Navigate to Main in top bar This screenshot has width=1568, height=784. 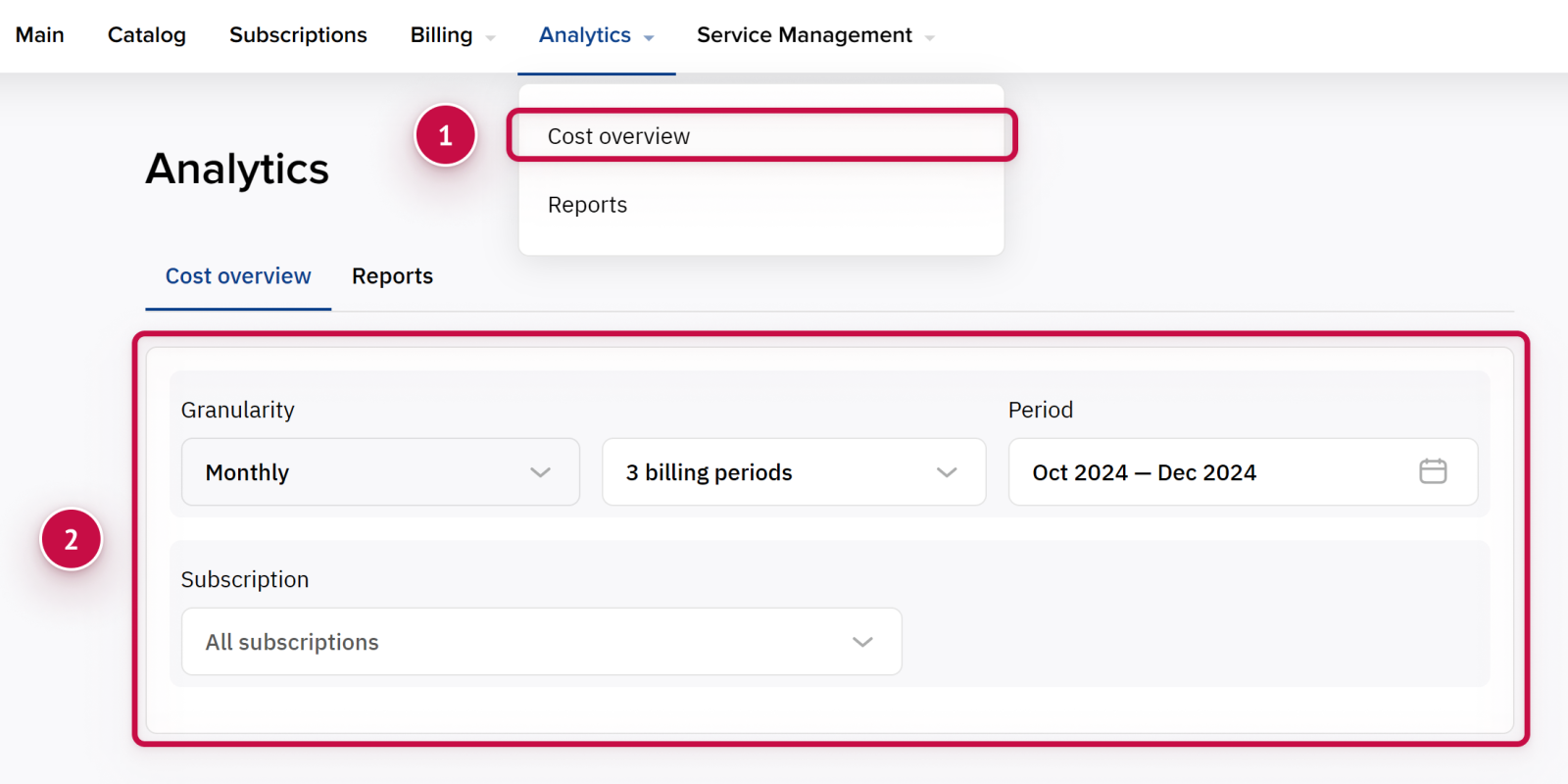coord(40,35)
